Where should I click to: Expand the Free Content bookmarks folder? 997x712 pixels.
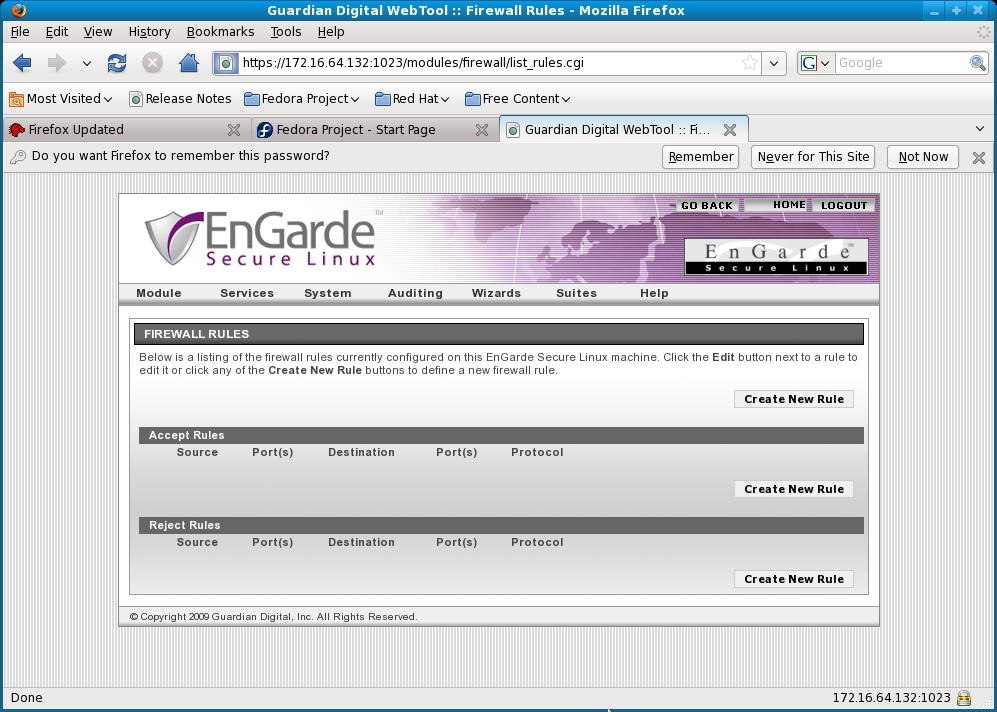[518, 99]
